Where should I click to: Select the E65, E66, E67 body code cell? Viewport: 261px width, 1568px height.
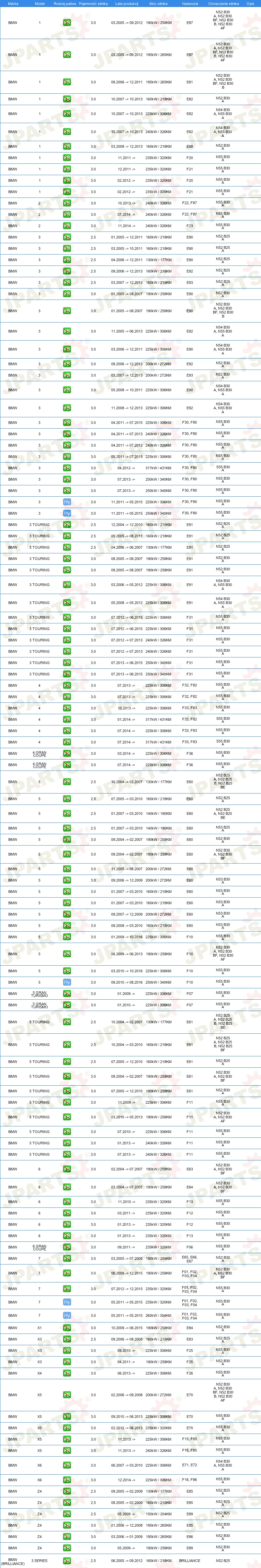pyautogui.click(x=190, y=1259)
